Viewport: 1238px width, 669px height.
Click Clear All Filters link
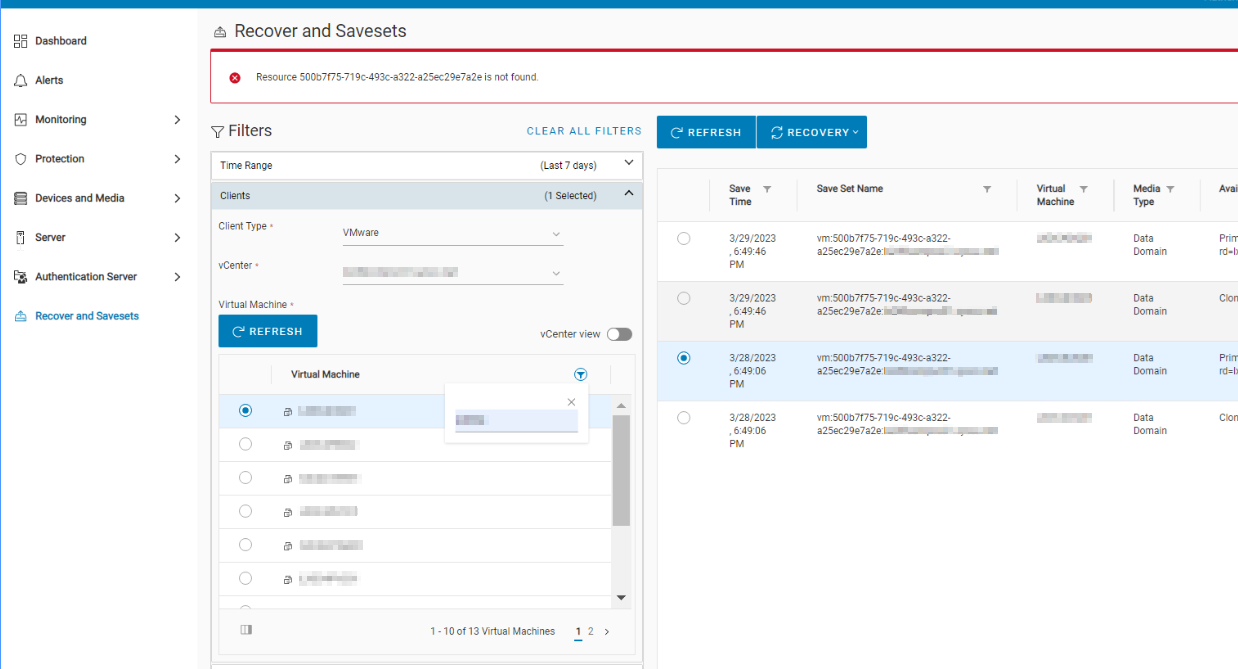point(584,131)
